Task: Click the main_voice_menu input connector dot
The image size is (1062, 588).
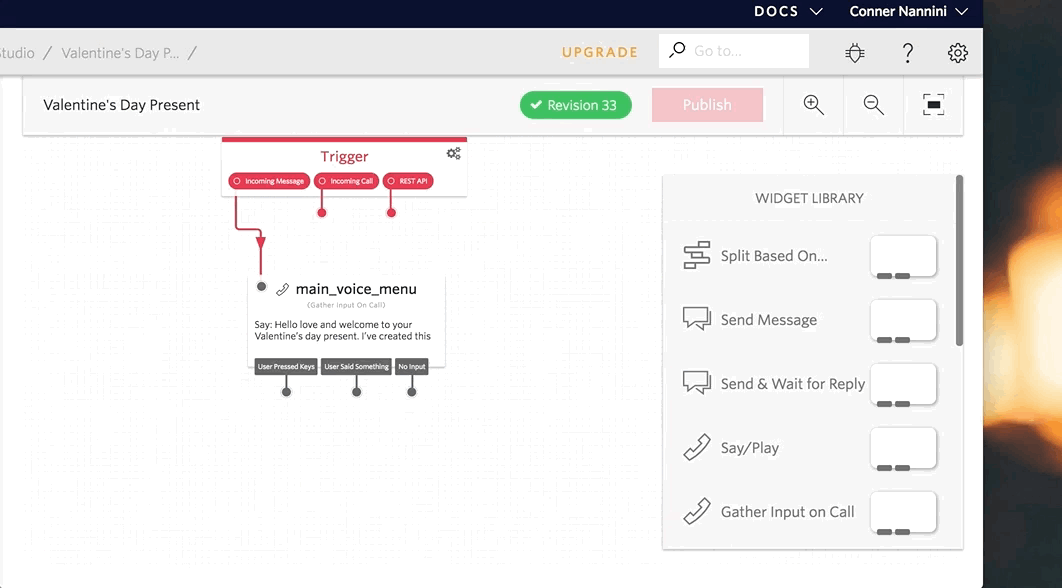Action: pyautogui.click(x=261, y=287)
